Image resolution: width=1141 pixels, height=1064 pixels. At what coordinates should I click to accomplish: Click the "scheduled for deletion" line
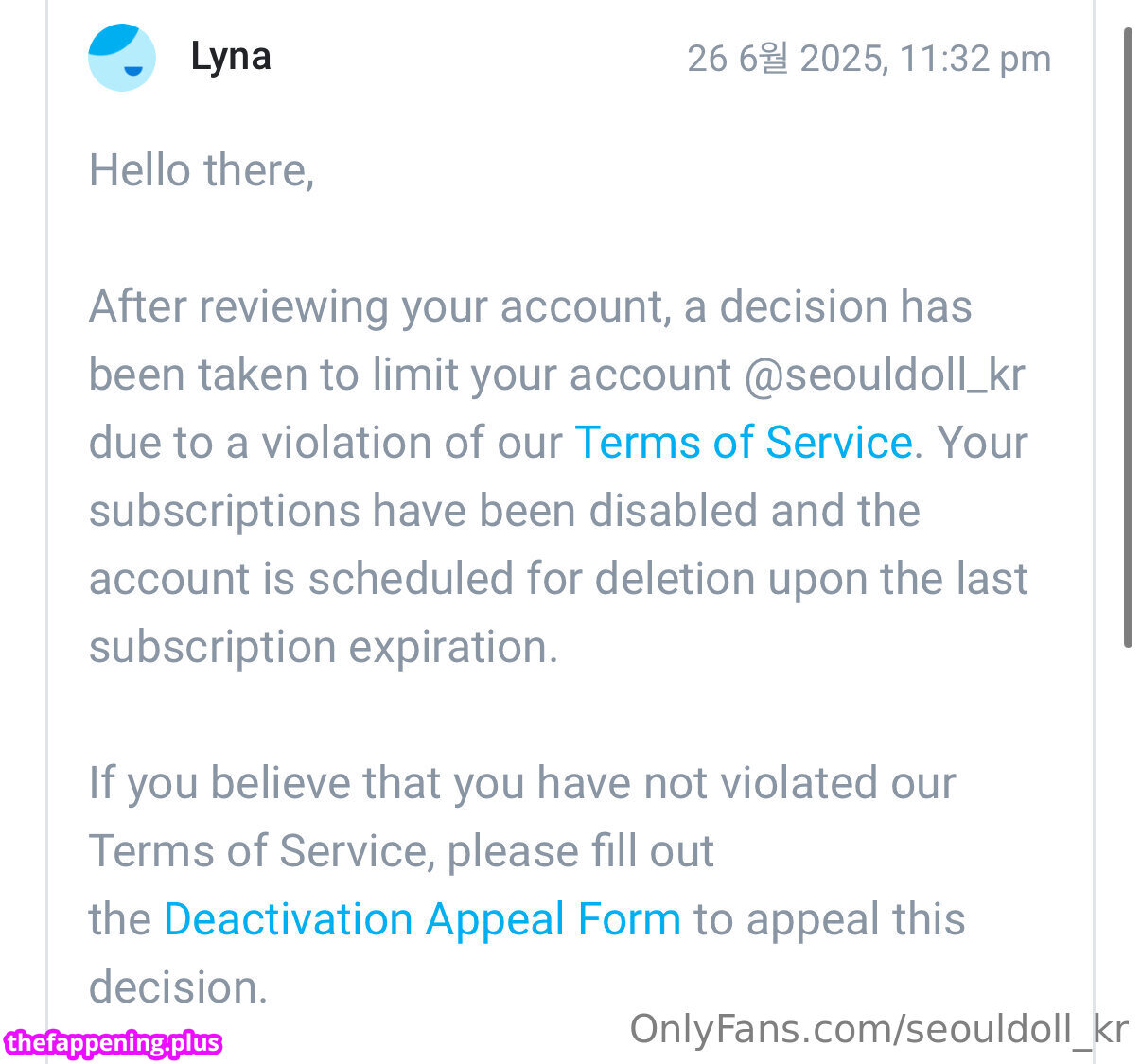(558, 579)
